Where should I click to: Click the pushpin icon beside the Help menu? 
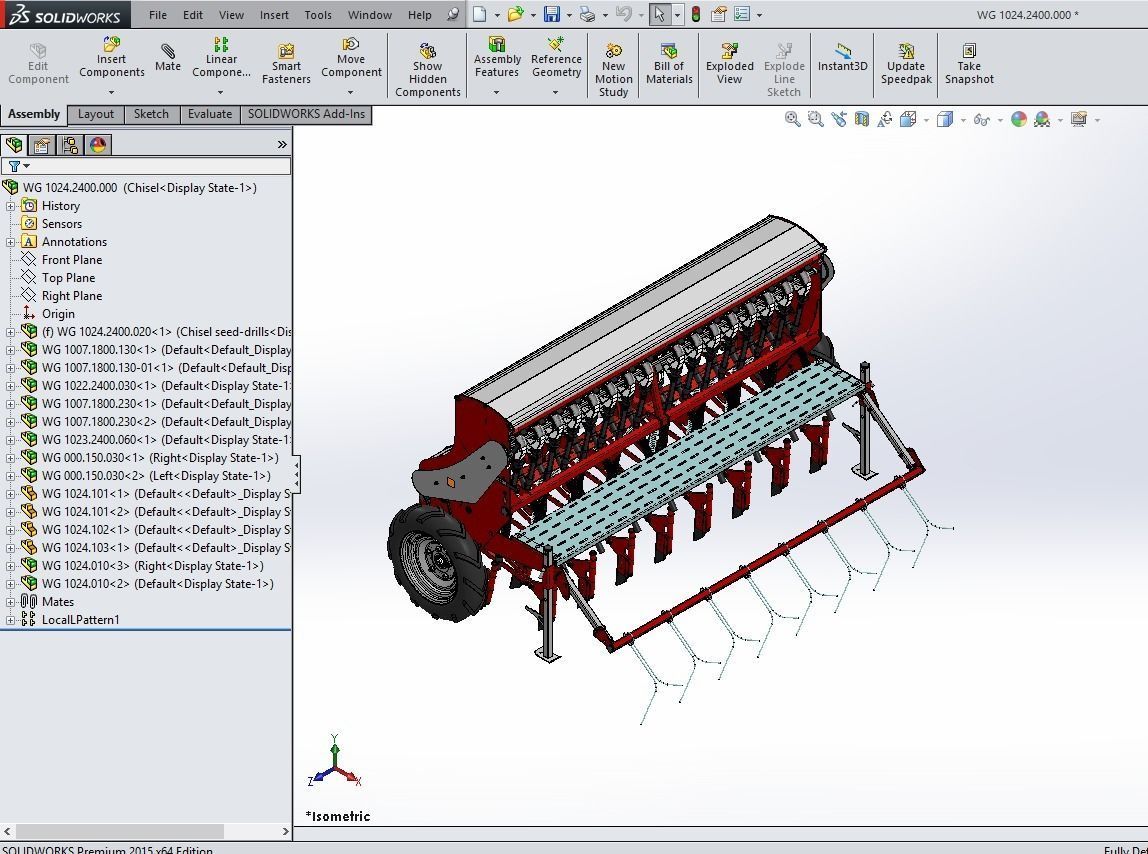(453, 14)
